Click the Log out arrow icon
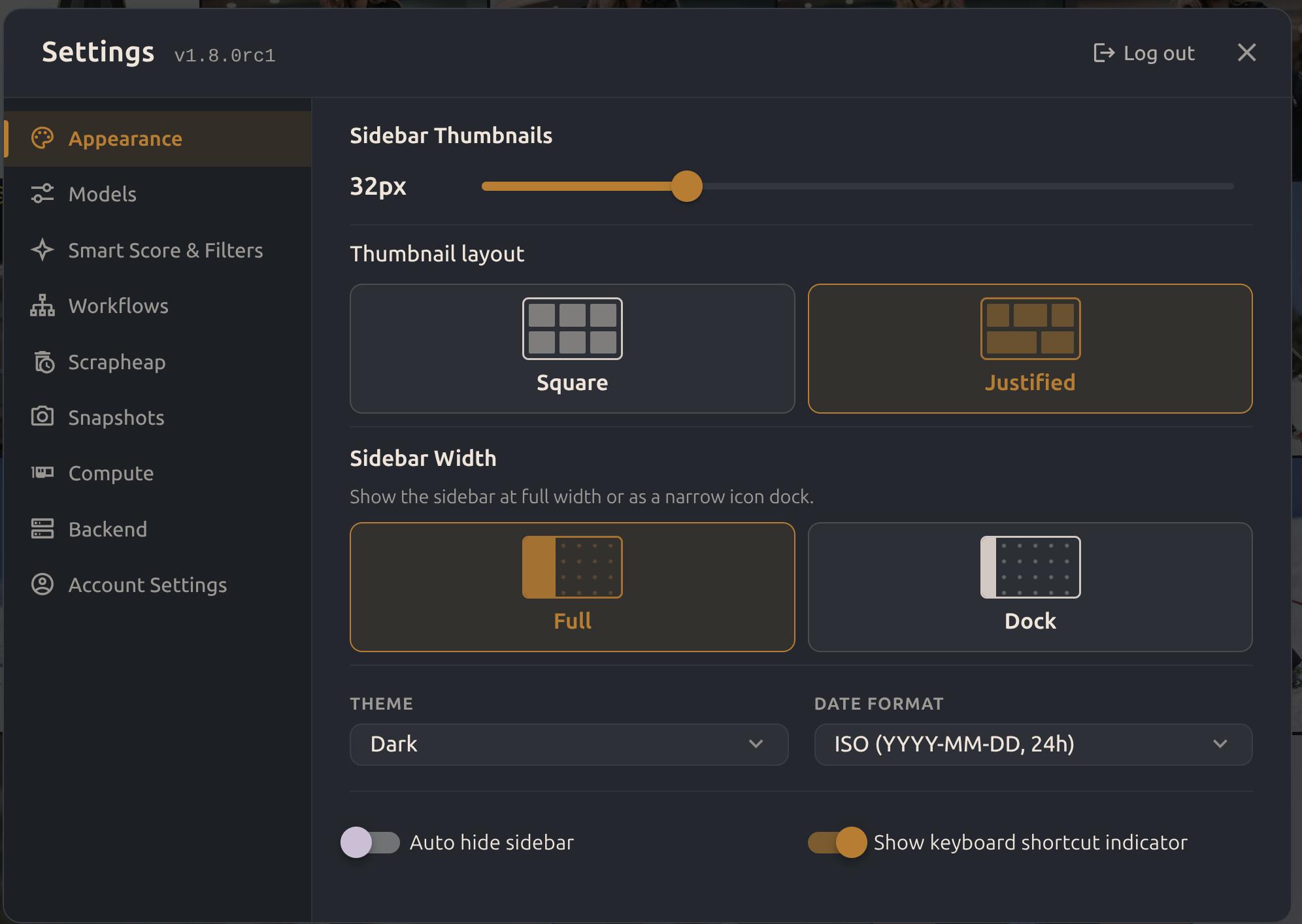Image resolution: width=1302 pixels, height=924 pixels. point(1104,53)
